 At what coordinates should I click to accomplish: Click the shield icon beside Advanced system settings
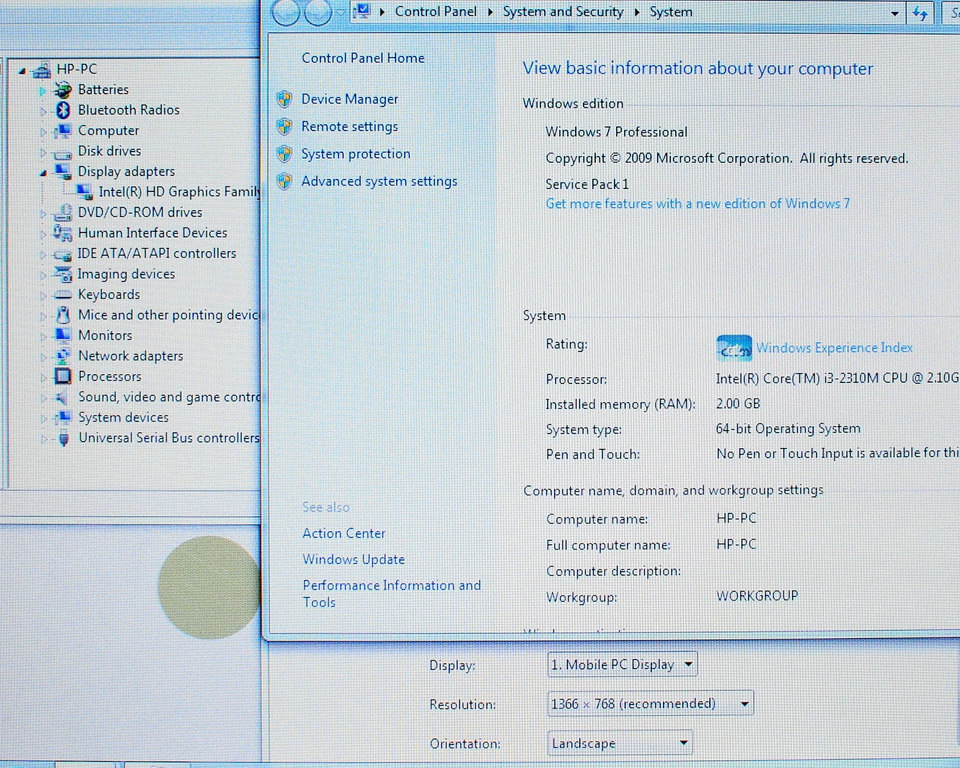[284, 181]
